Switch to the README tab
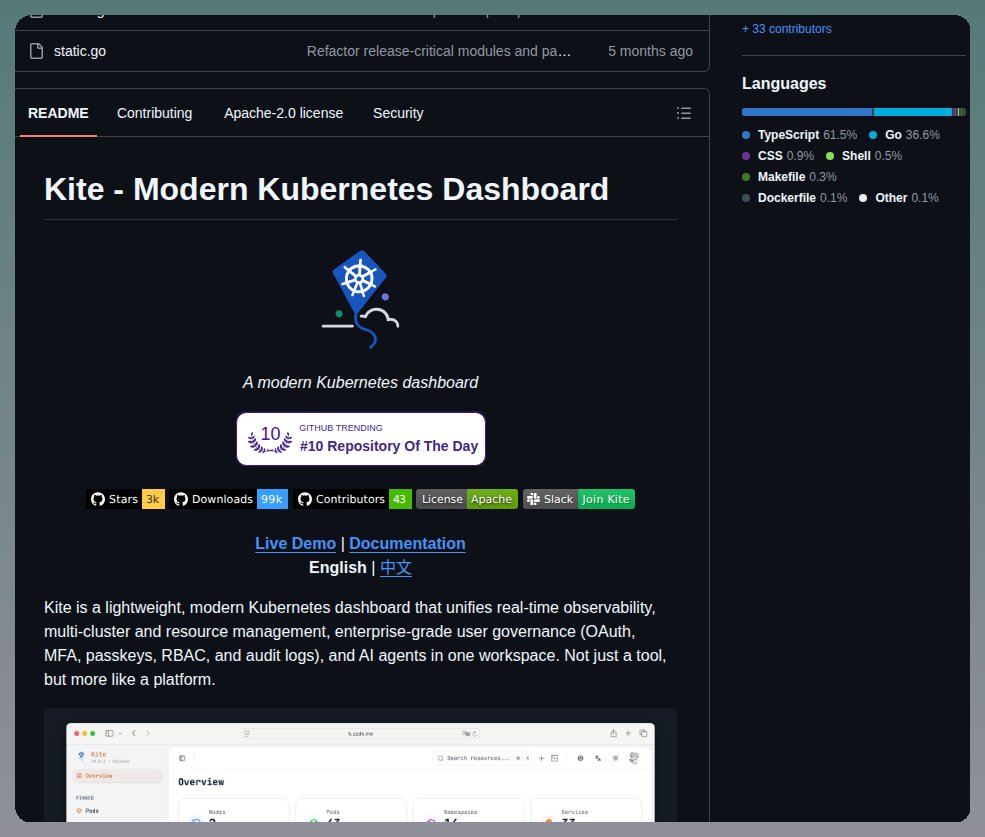 coord(58,113)
